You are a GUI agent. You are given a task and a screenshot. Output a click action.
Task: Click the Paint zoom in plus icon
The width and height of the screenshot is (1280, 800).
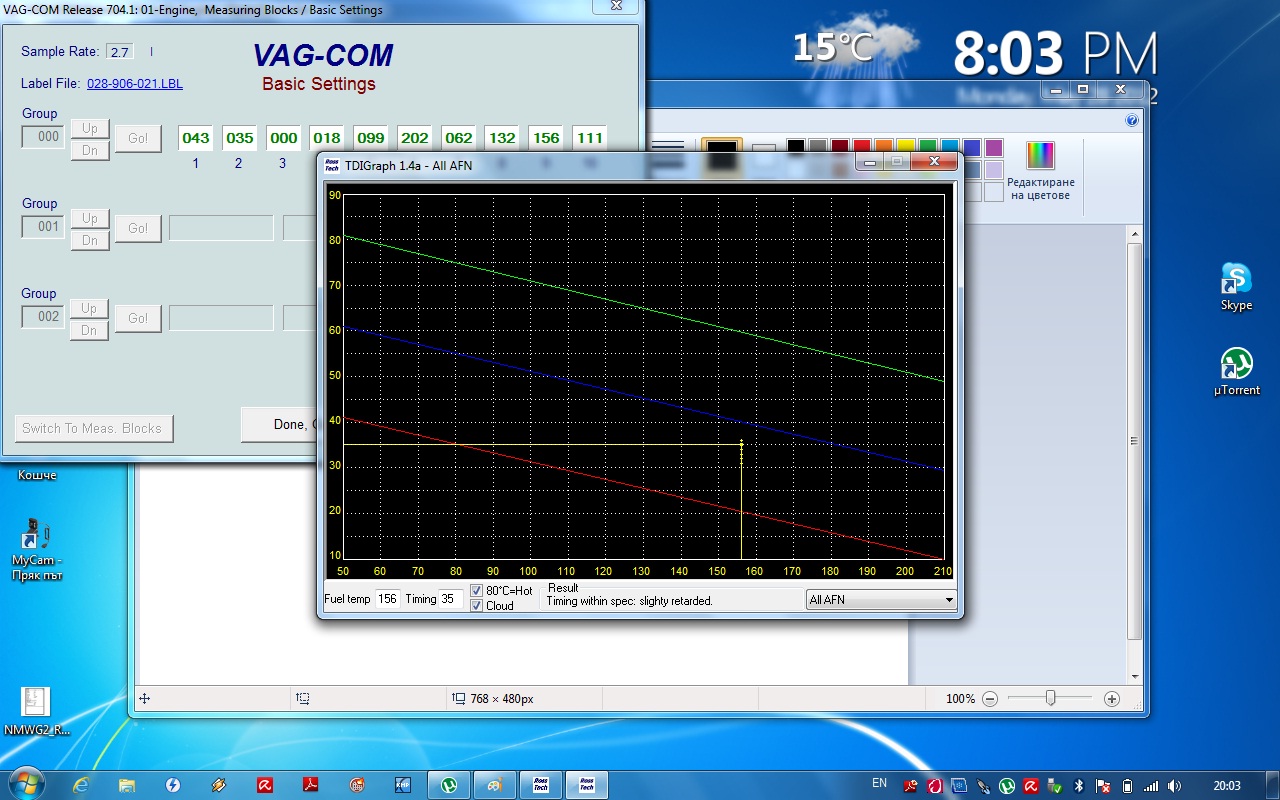tap(1111, 699)
